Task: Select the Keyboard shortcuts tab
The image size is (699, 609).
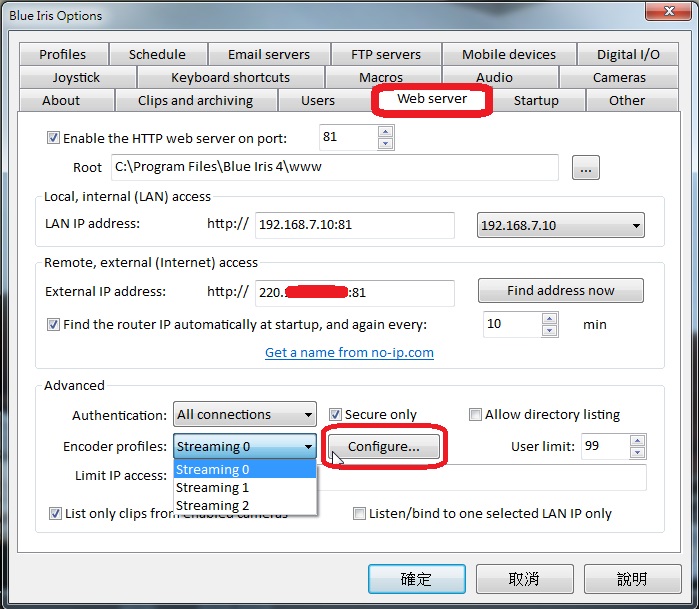Action: pyautogui.click(x=230, y=78)
